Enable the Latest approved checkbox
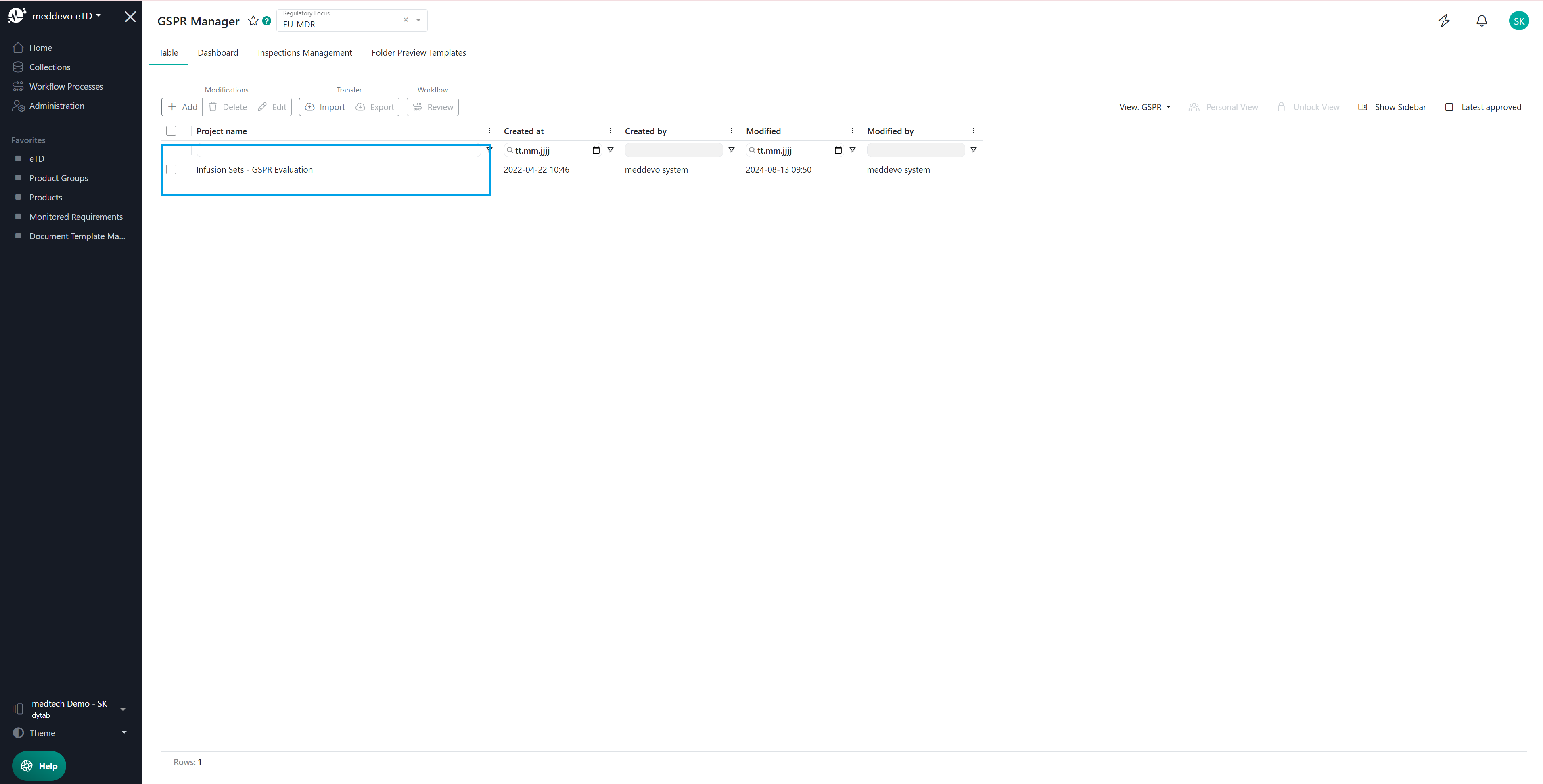Image resolution: width=1543 pixels, height=784 pixels. click(1449, 107)
